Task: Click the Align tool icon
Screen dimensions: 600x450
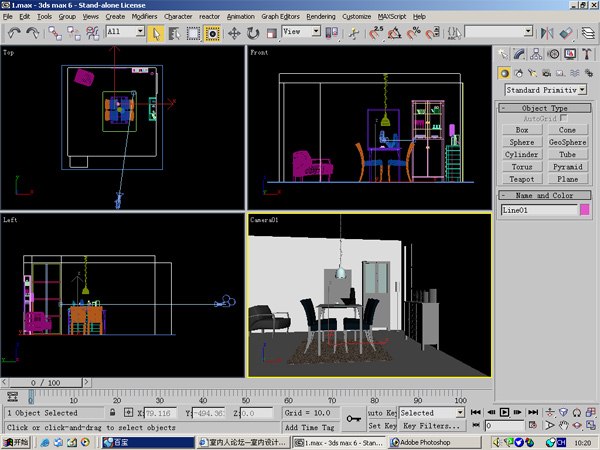Action: pos(566,33)
